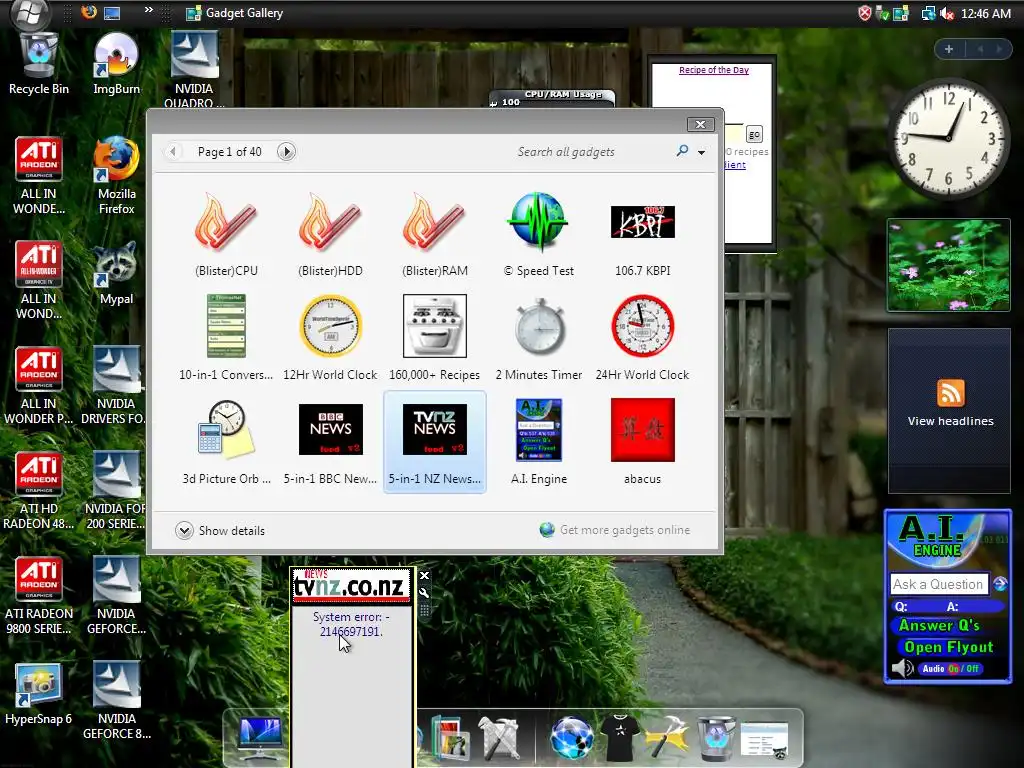This screenshot has height=768, width=1024.
Task: Open Get more gadgets online link
Action: (615, 530)
